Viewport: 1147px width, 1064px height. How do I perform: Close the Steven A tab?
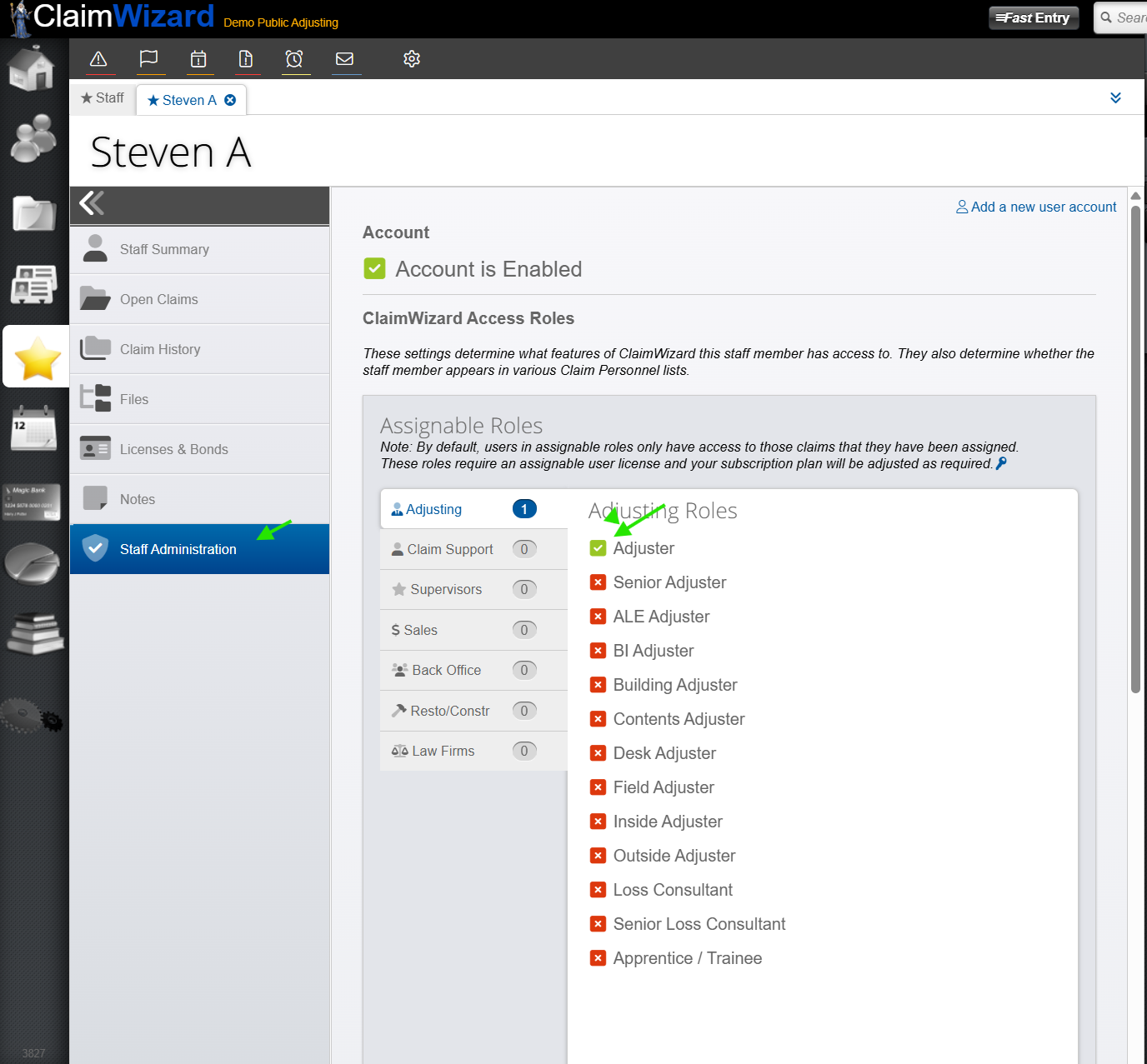click(x=230, y=100)
